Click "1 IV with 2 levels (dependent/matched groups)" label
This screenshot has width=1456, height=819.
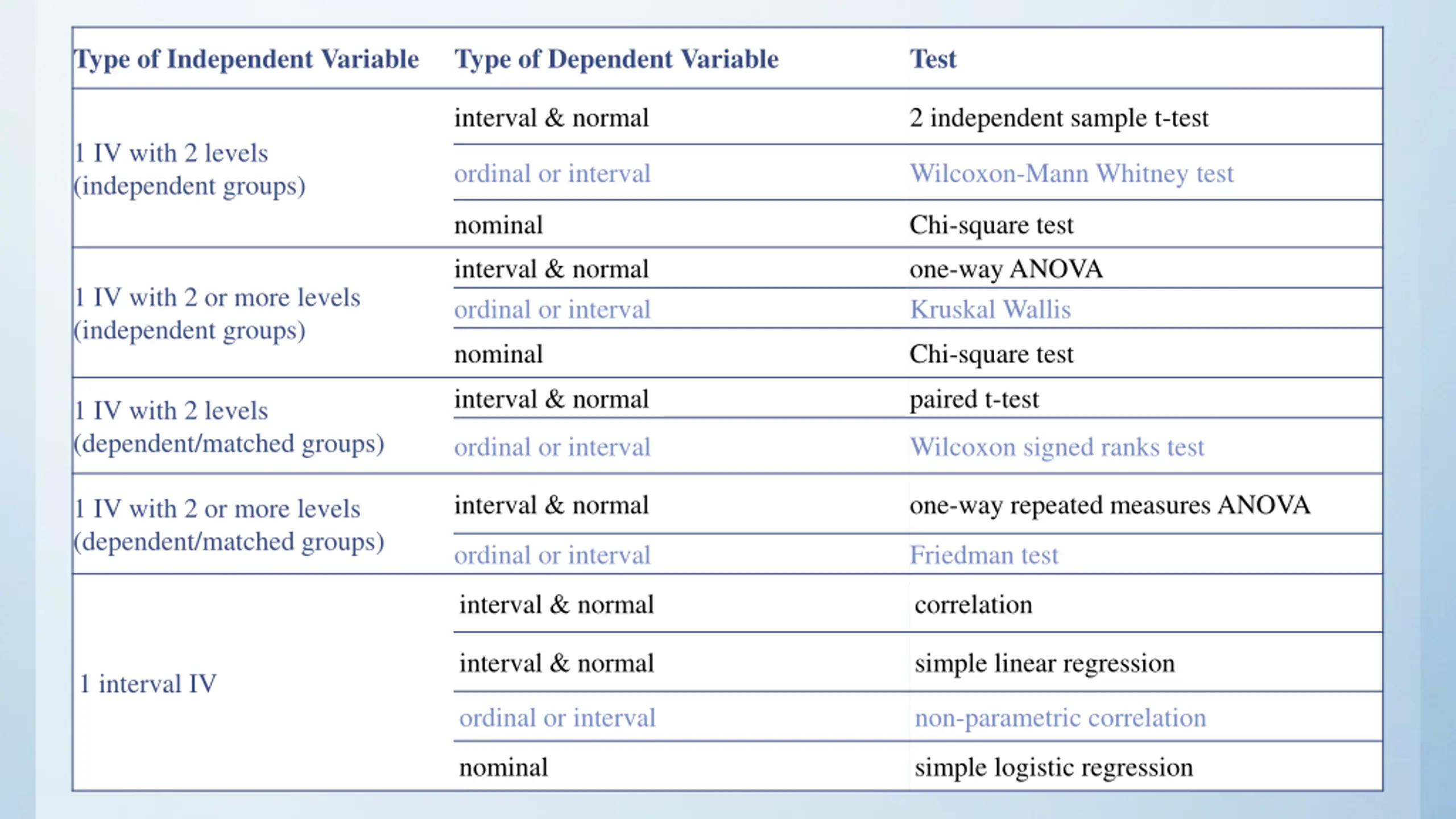(x=229, y=427)
